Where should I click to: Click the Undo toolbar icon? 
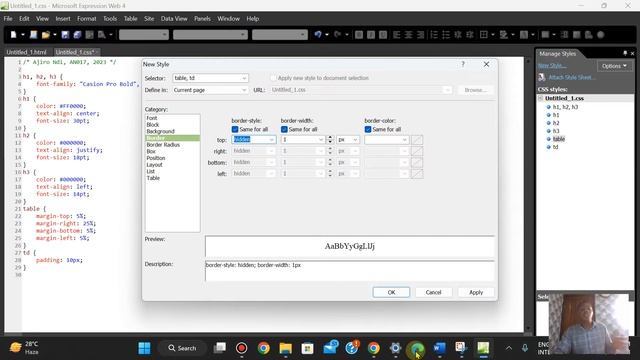click(x=318, y=35)
